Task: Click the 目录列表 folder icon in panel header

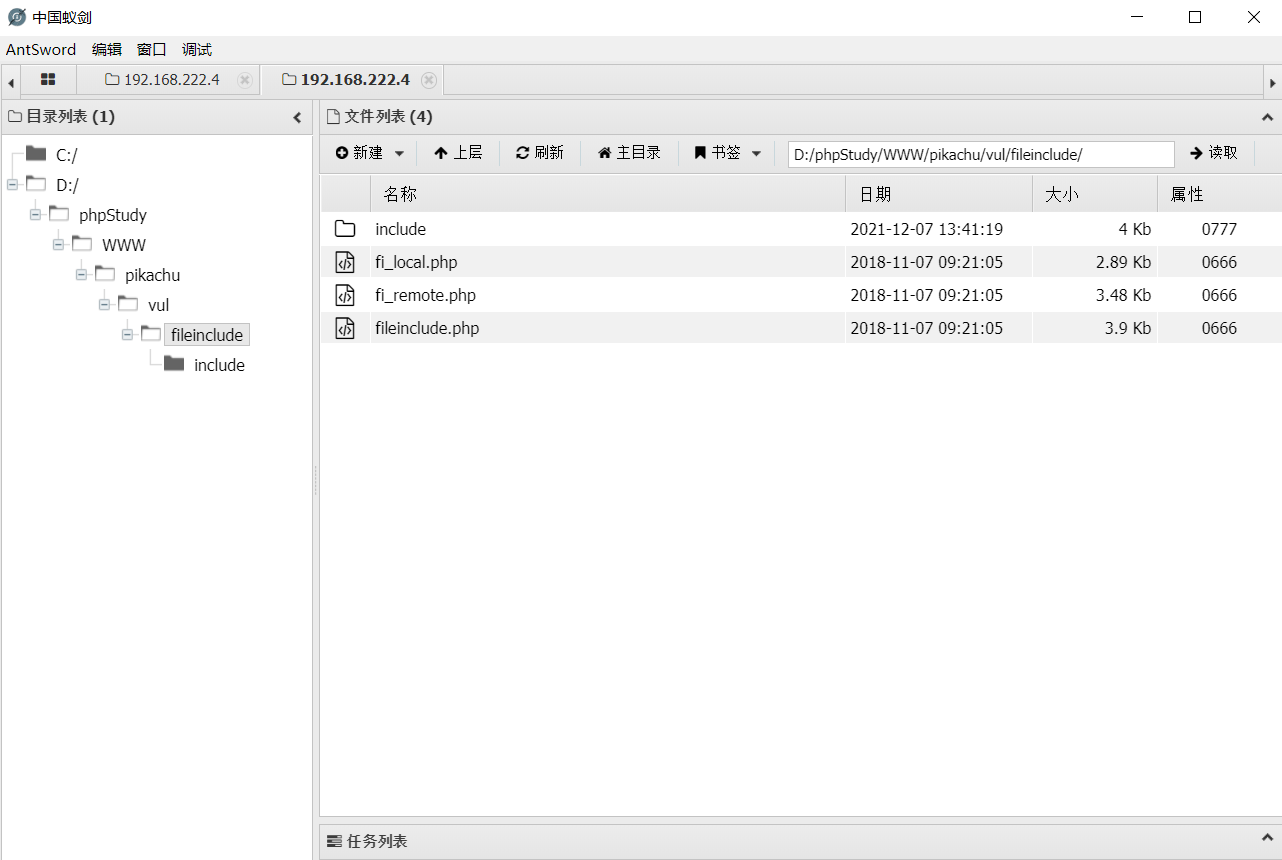Action: pos(15,116)
